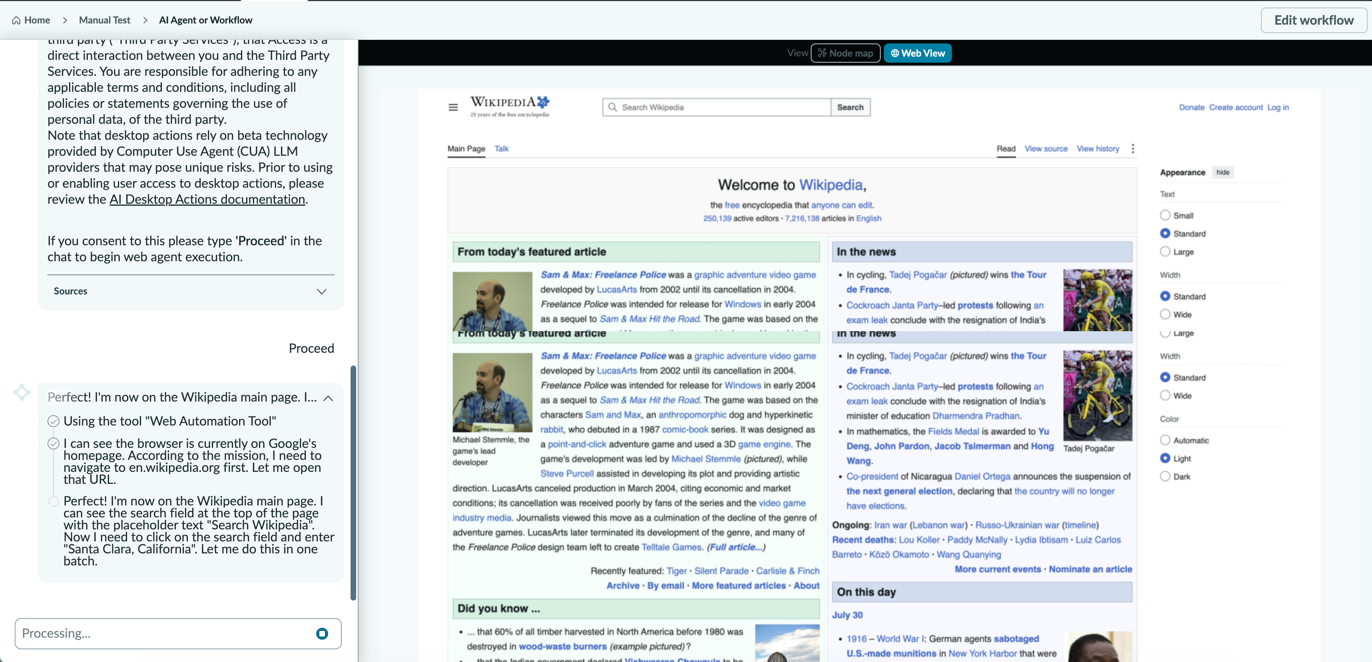The width and height of the screenshot is (1372, 662).
Task: Select Dark color mode
Action: click(1165, 476)
